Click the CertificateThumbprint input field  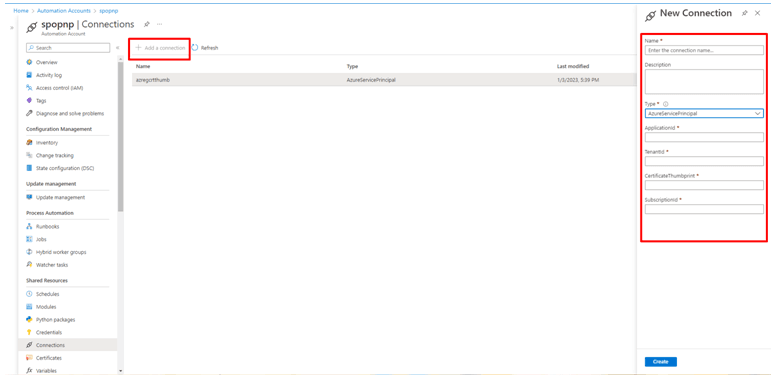click(704, 185)
